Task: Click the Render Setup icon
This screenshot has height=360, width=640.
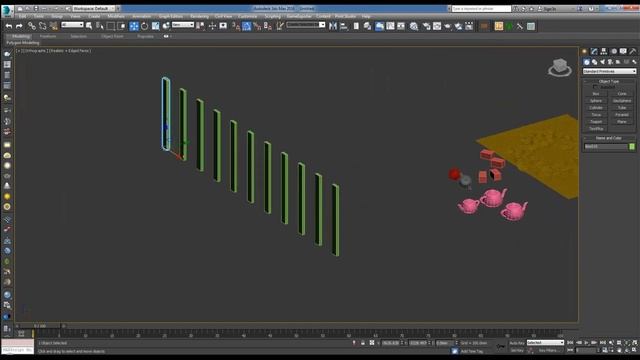Action: (426, 26)
